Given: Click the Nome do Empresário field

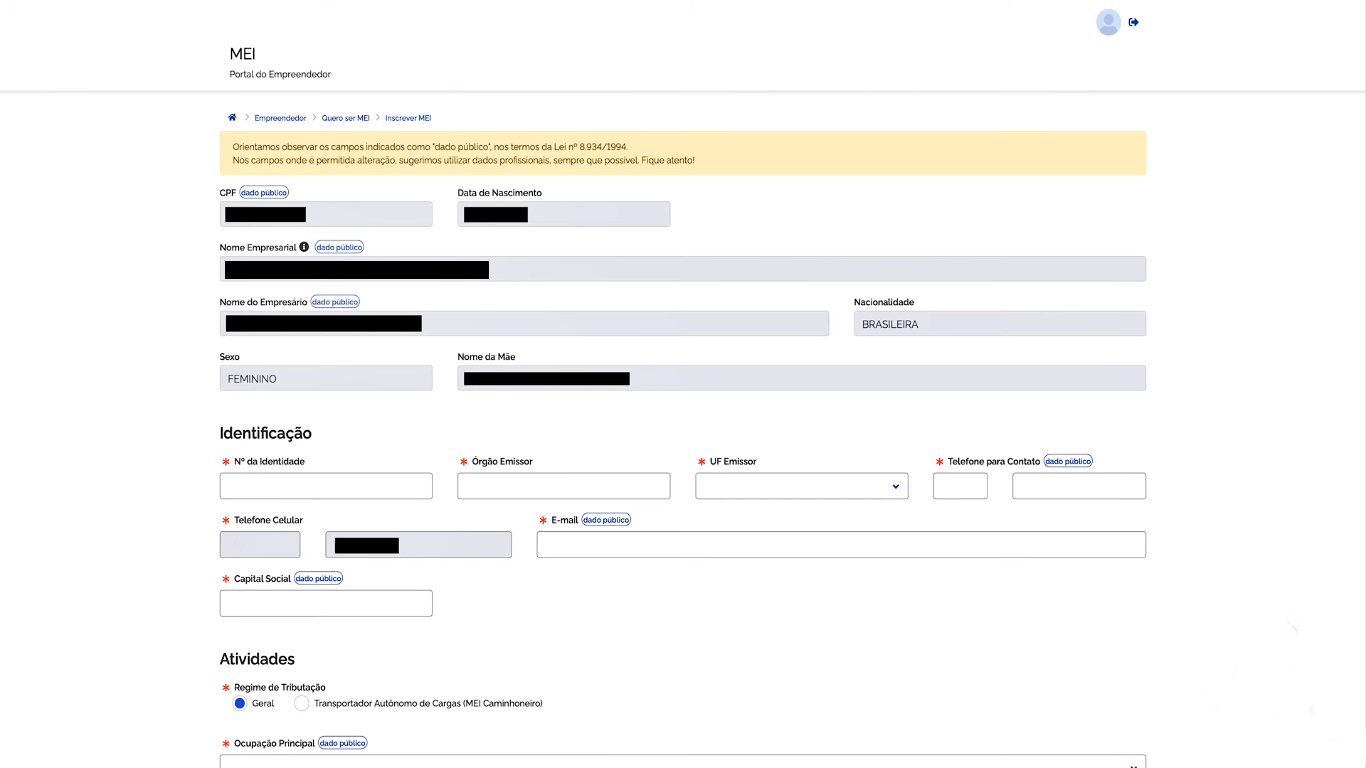Looking at the screenshot, I should click(524, 323).
